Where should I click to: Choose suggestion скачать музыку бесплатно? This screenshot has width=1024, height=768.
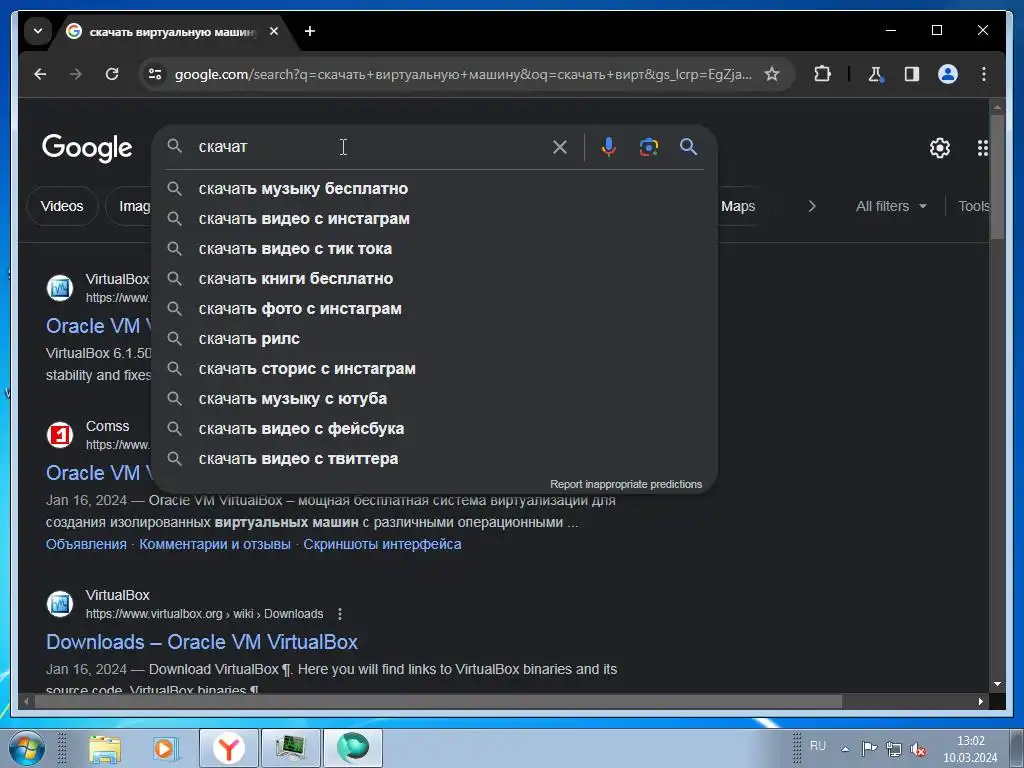(434, 189)
